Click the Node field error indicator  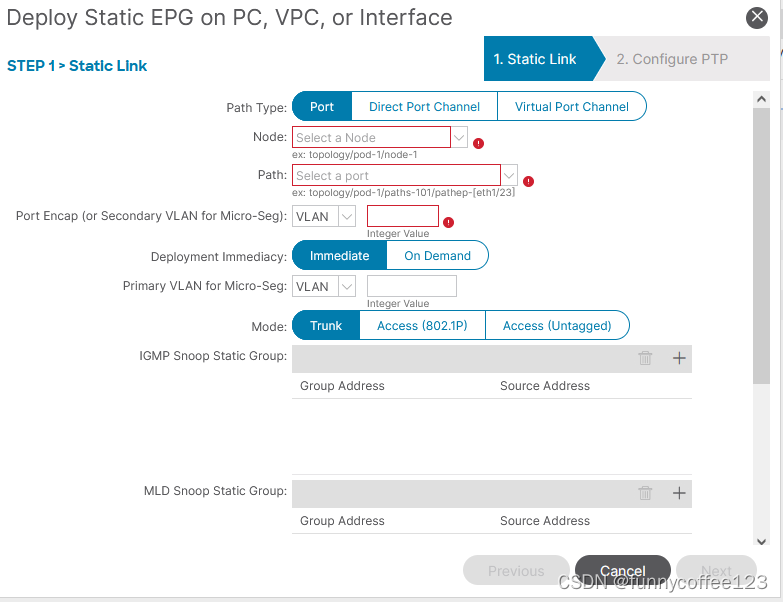tap(478, 143)
